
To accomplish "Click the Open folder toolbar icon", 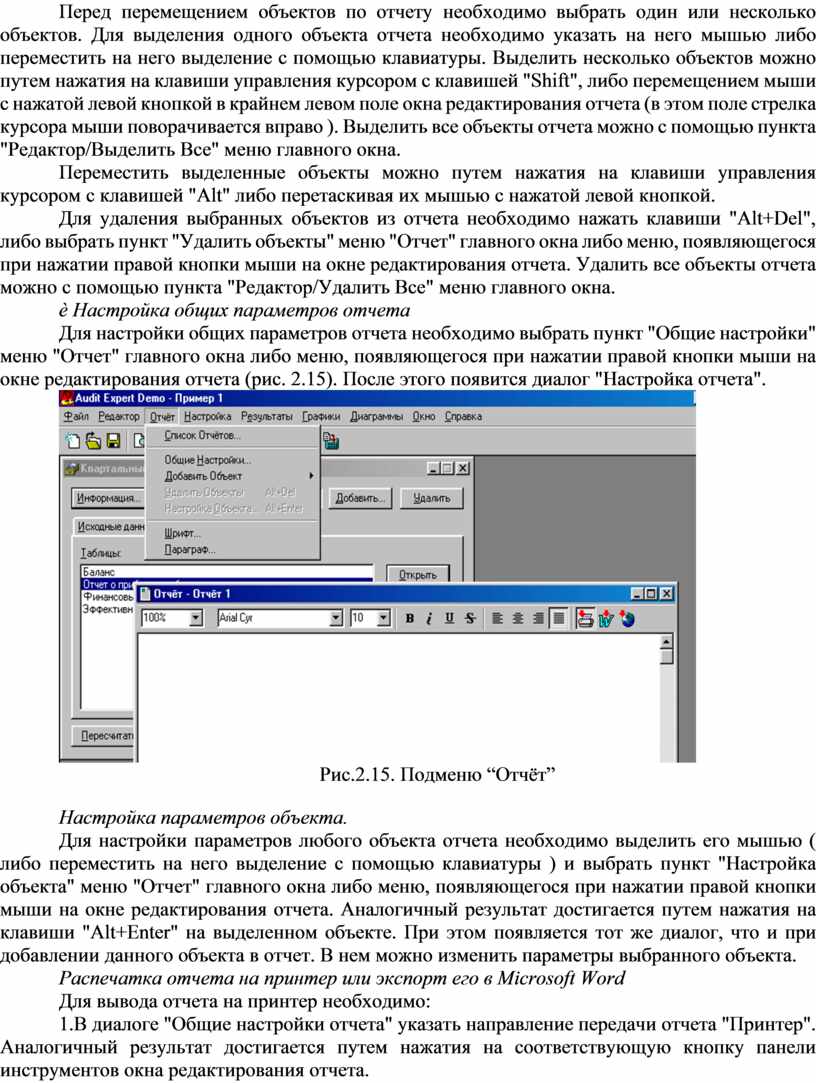I will pyautogui.click(x=93, y=441).
